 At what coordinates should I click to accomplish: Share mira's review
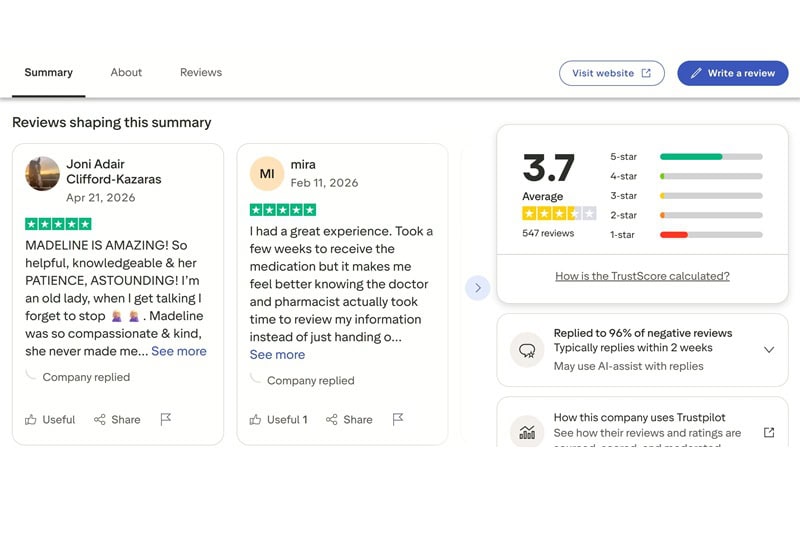click(x=349, y=419)
